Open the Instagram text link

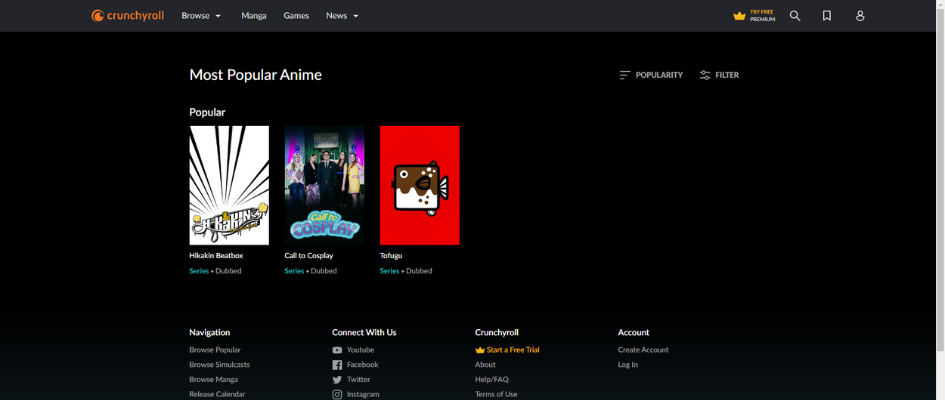click(x=363, y=394)
